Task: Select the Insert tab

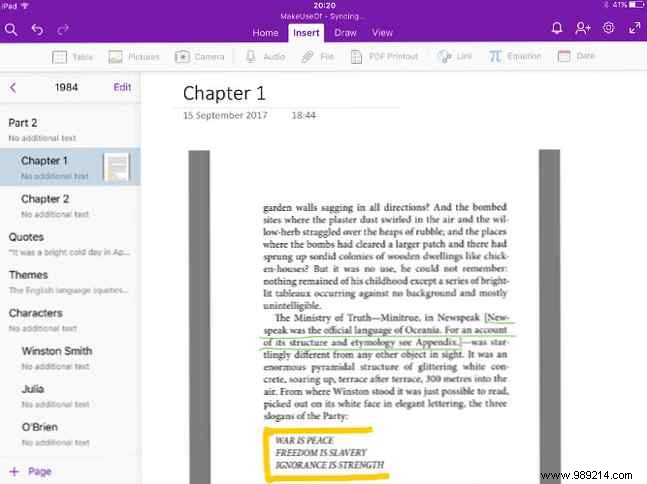Action: point(306,33)
